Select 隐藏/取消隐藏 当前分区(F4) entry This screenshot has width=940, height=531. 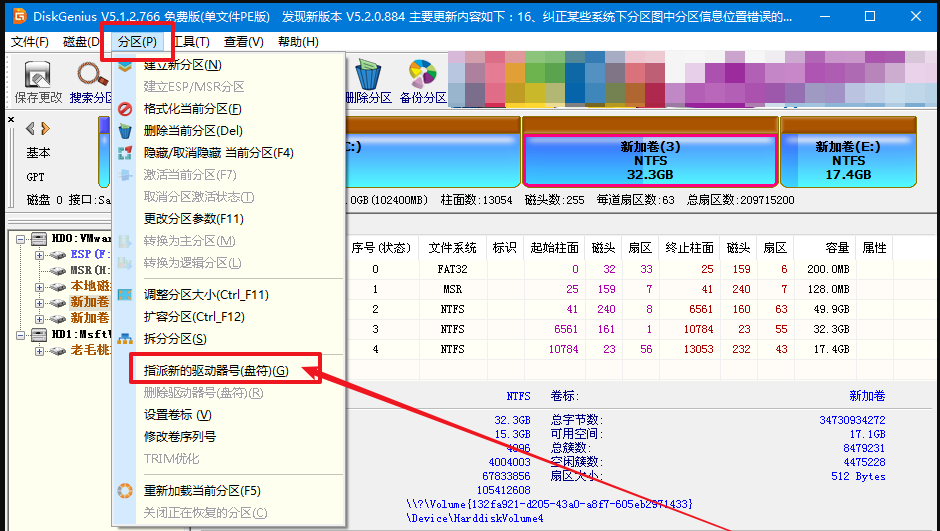pyautogui.click(x=229, y=153)
